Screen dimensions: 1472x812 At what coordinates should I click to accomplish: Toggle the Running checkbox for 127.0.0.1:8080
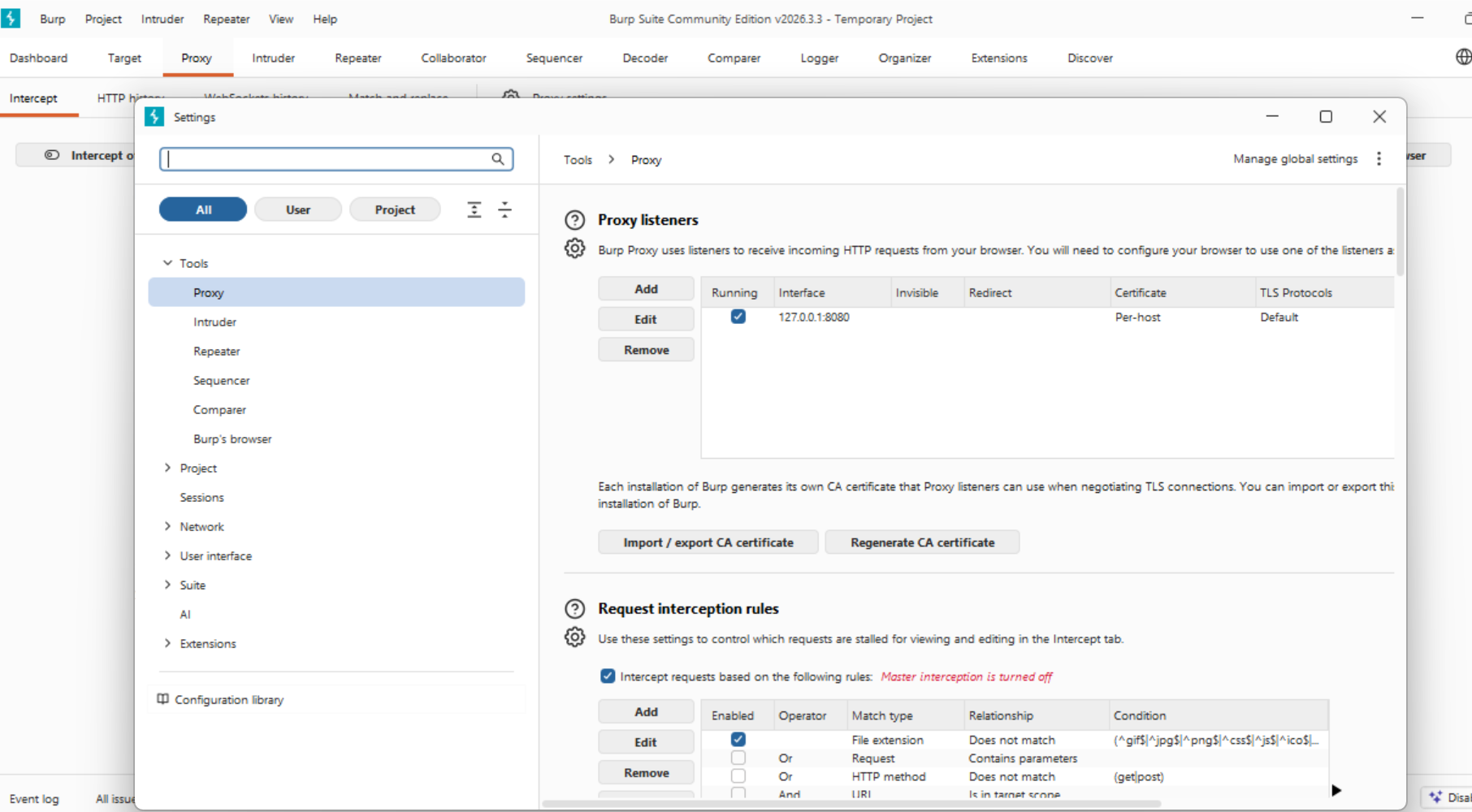click(738, 317)
